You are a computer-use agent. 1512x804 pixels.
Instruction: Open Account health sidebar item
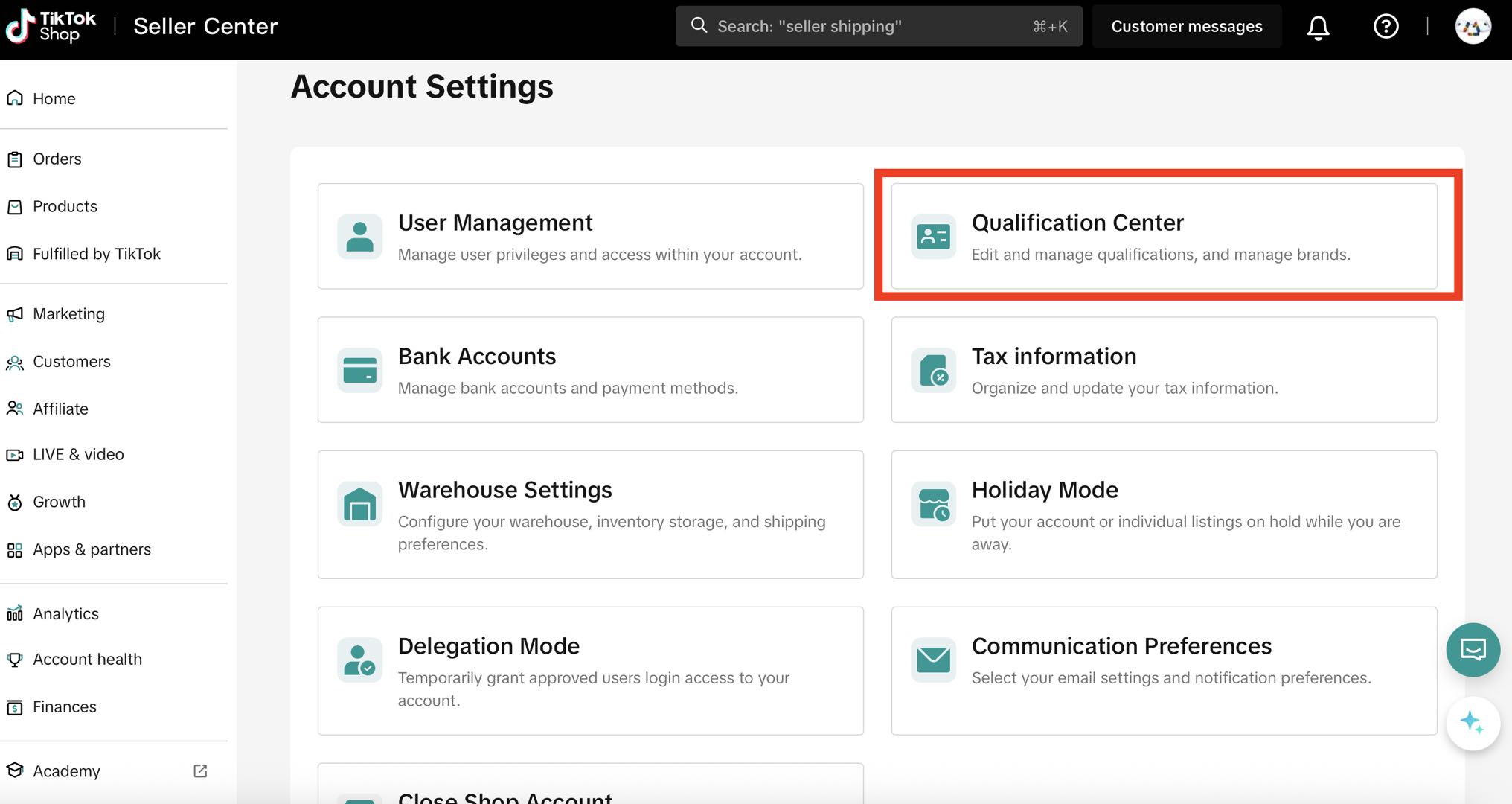(87, 660)
